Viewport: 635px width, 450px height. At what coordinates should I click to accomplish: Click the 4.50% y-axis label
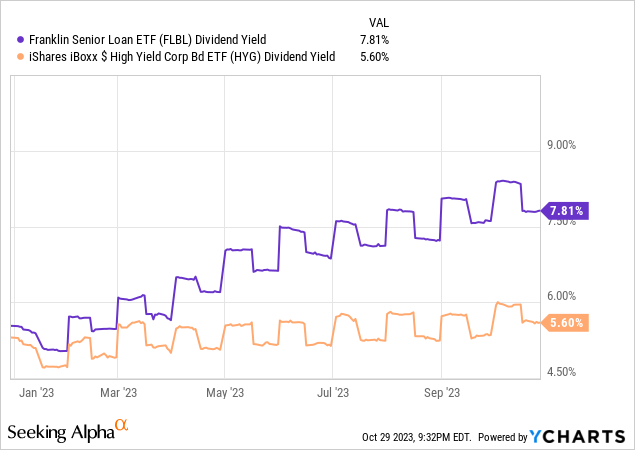coord(562,372)
